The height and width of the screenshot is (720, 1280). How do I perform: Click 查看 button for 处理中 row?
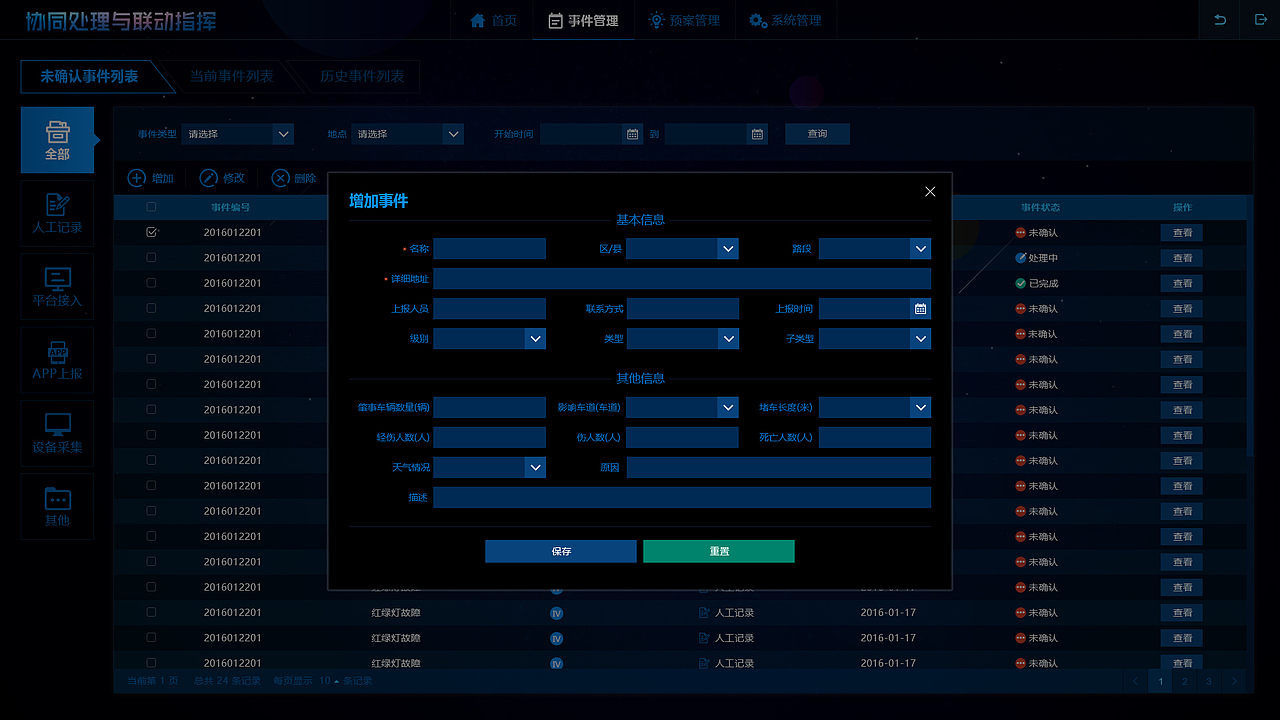click(1182, 258)
